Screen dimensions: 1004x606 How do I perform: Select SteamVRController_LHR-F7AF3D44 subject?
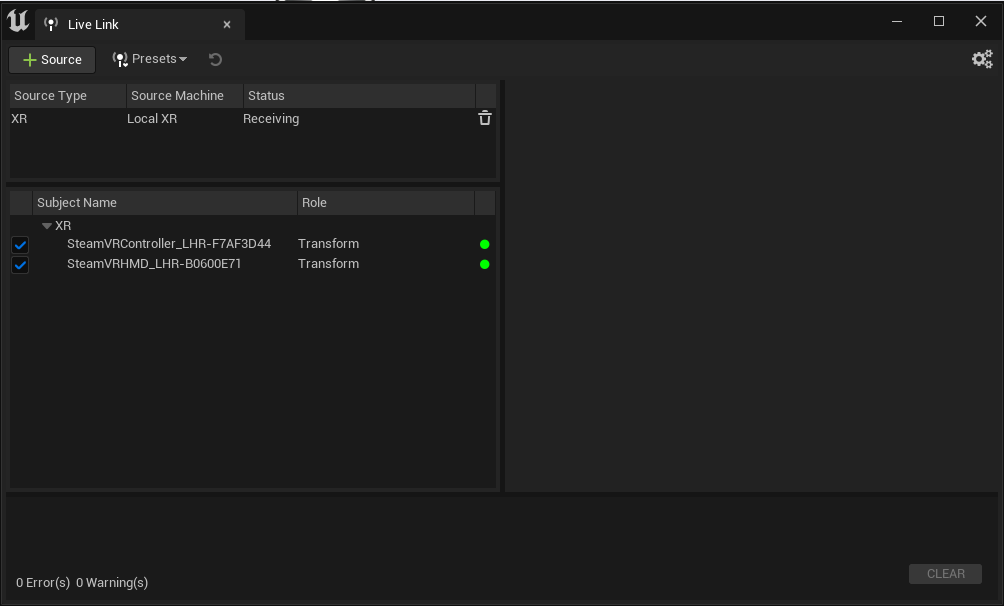(x=168, y=244)
